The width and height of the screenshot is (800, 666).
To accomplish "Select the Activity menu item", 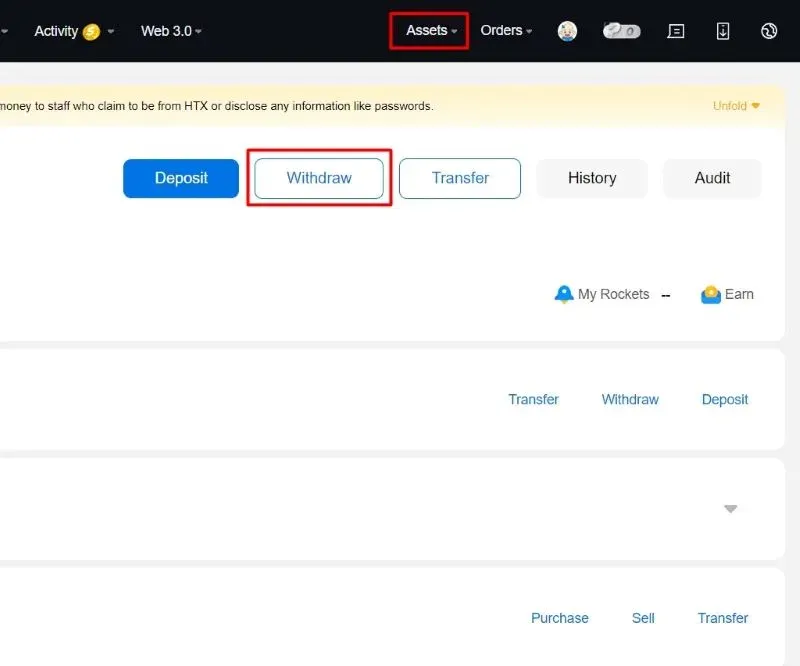I will (57, 31).
